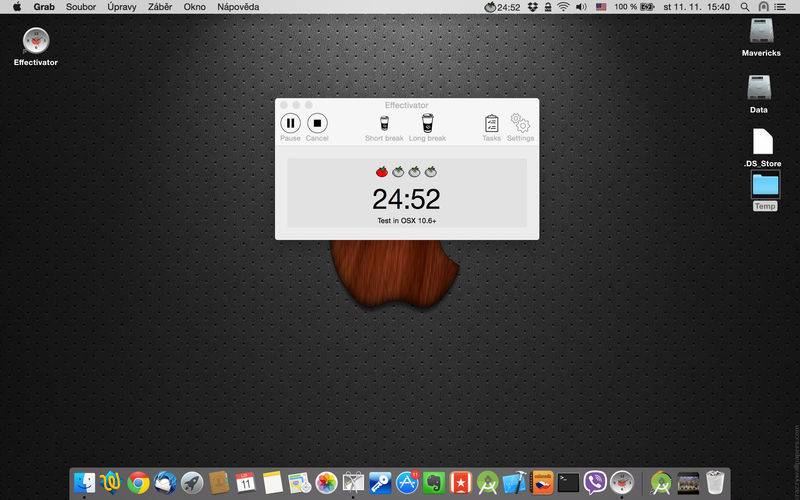Launch Wunderlist from the Dock
This screenshot has width=800, height=500.
[x=461, y=482]
